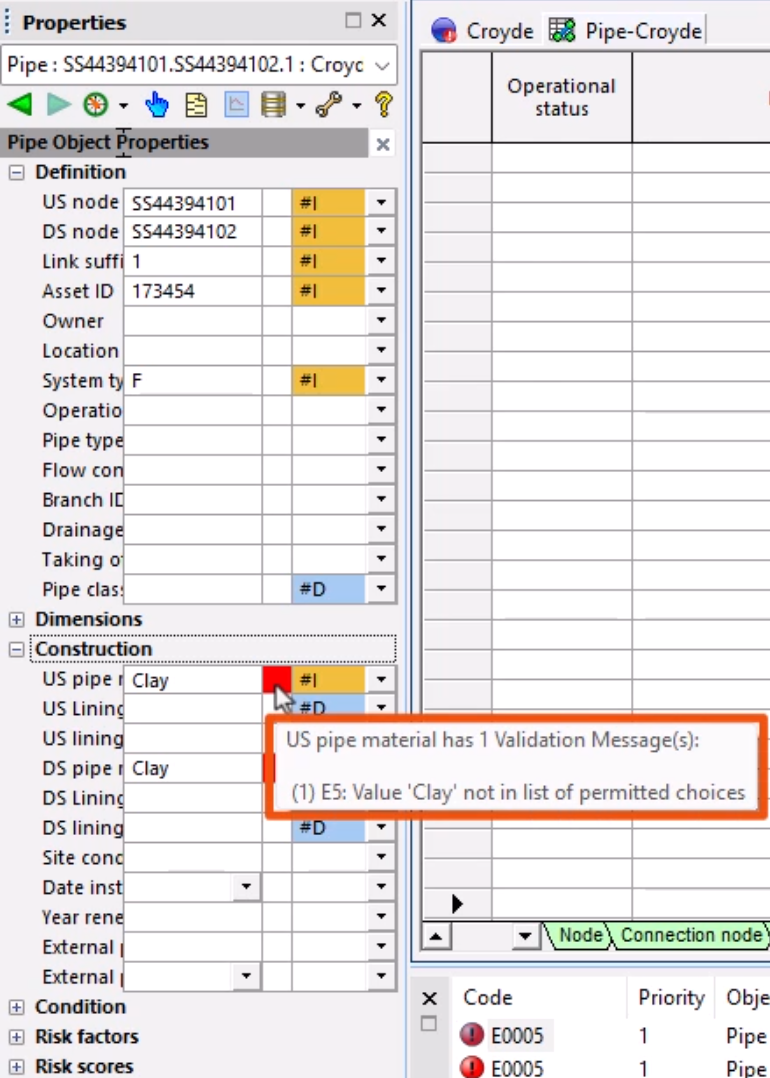Screen dimensions: 770x1078
Task: Click the wrench tools icon
Action: pos(329,105)
